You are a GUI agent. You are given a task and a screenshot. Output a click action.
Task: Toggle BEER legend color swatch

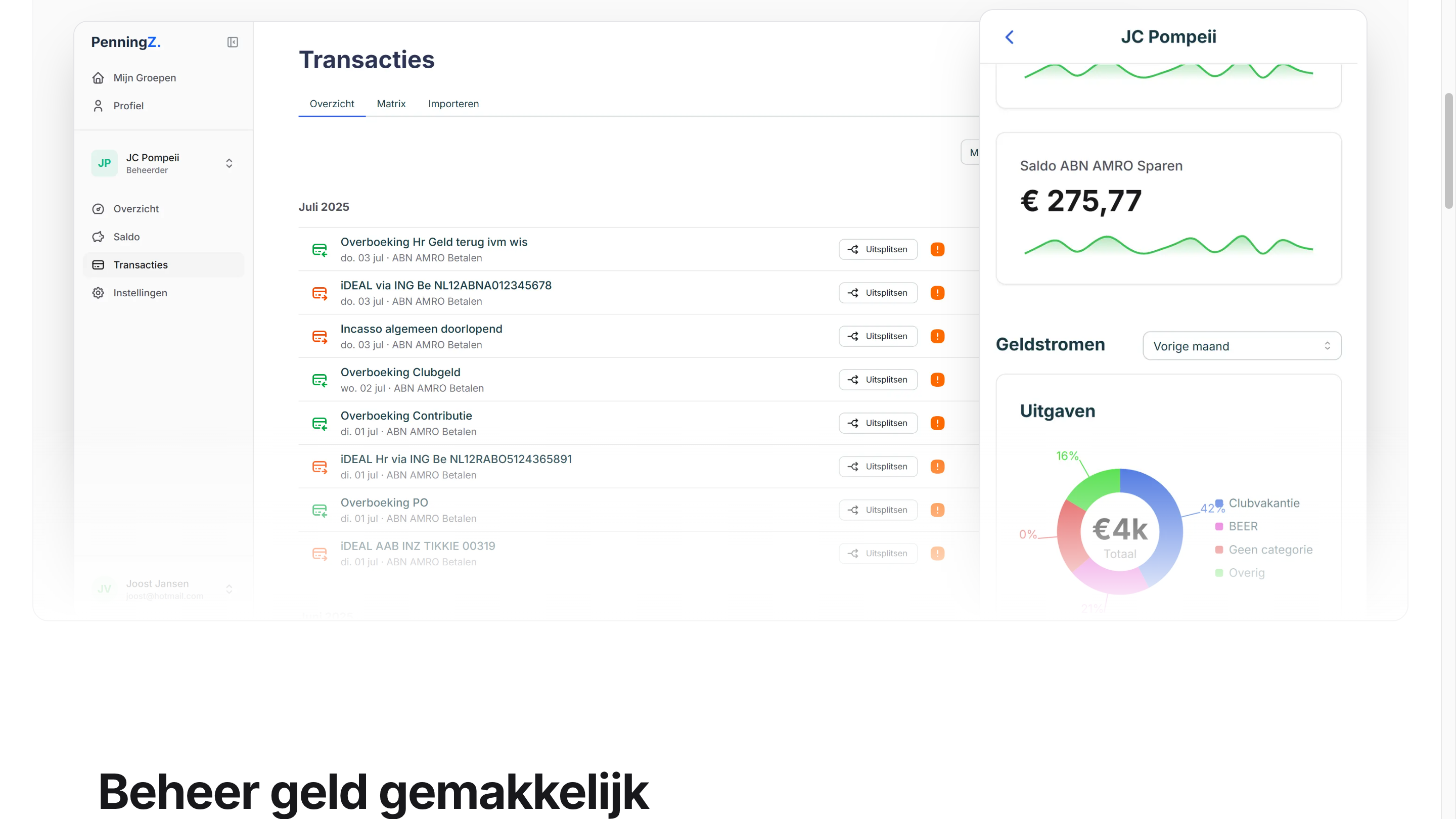click(x=1219, y=526)
